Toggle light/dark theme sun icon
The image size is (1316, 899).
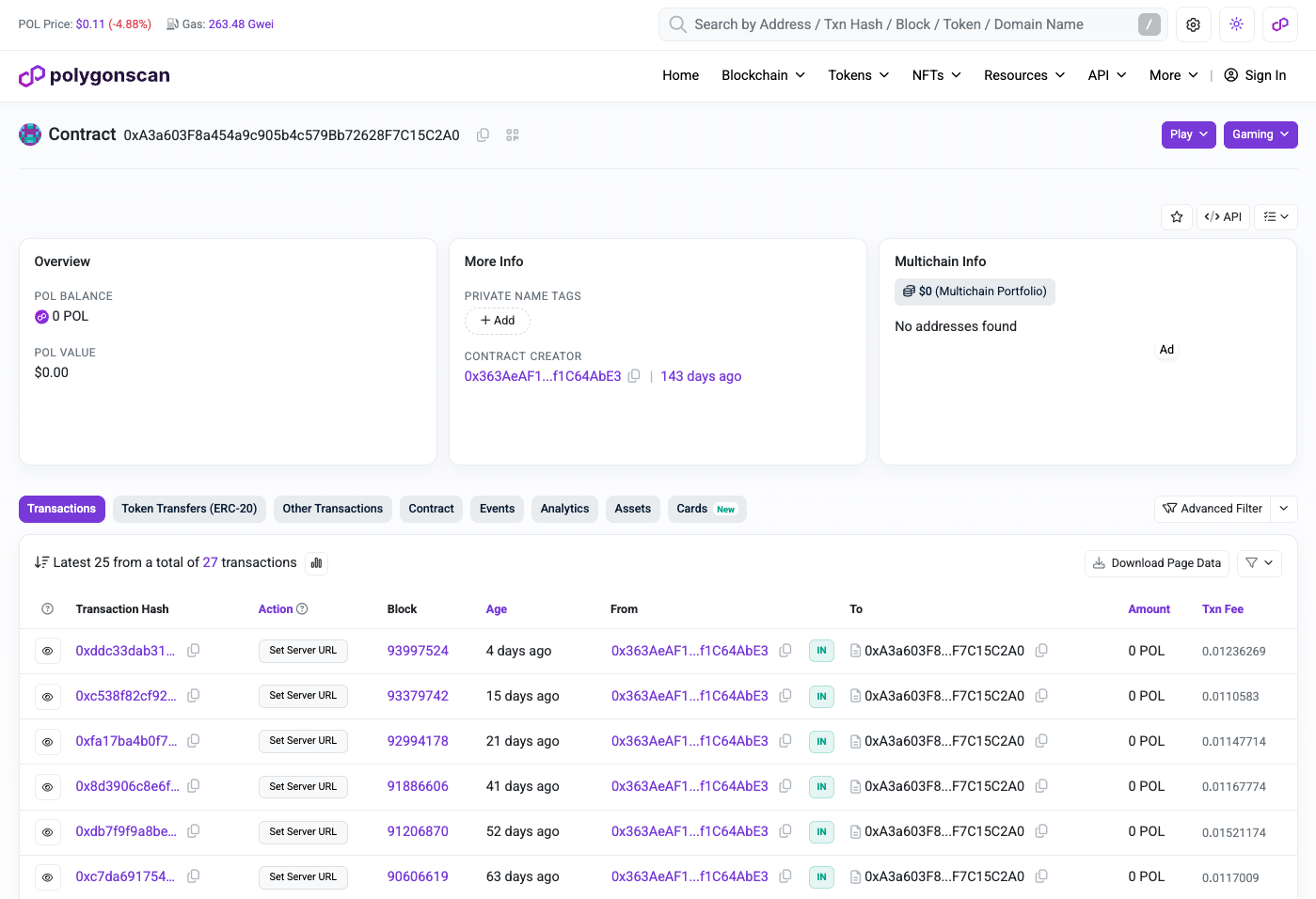tap(1236, 24)
